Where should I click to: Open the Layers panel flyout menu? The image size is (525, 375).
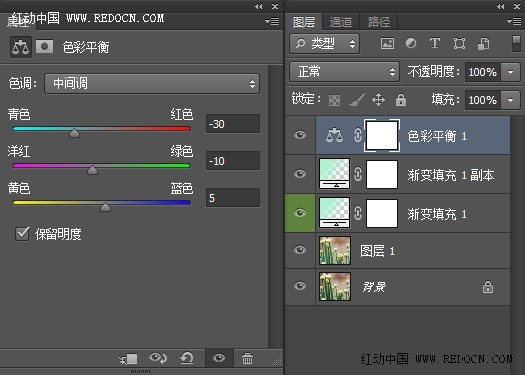[x=514, y=21]
